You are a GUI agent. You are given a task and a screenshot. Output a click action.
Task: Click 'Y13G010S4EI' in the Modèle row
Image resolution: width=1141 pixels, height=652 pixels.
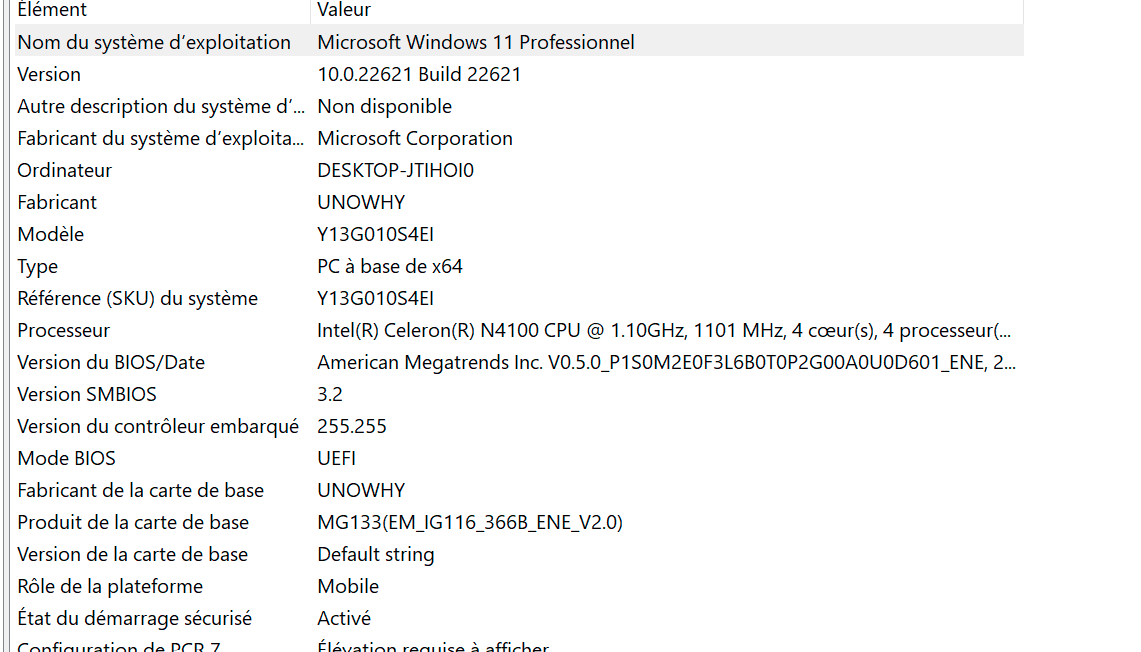[x=375, y=234]
